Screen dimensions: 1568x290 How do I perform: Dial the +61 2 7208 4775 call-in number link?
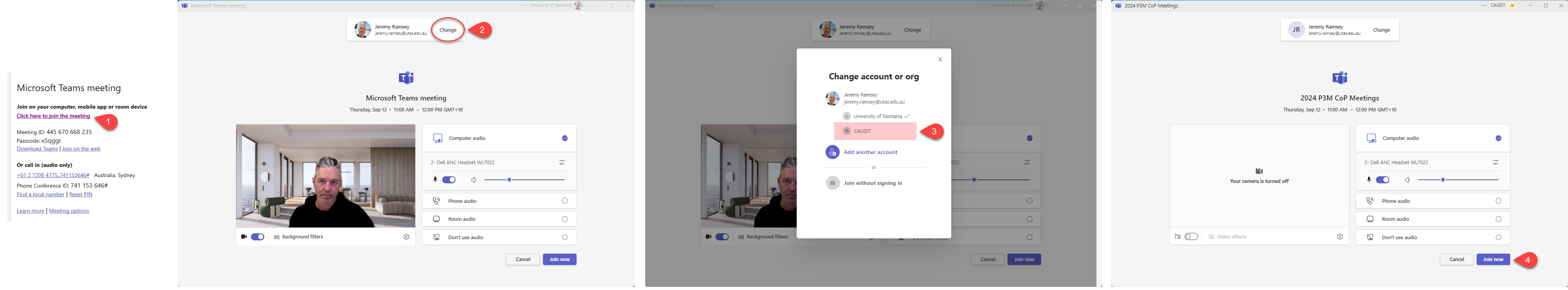point(53,175)
